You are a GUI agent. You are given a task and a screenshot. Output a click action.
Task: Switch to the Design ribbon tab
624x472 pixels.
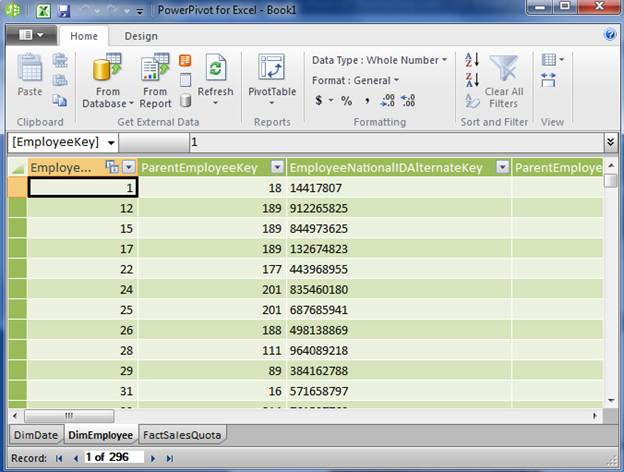click(x=141, y=36)
